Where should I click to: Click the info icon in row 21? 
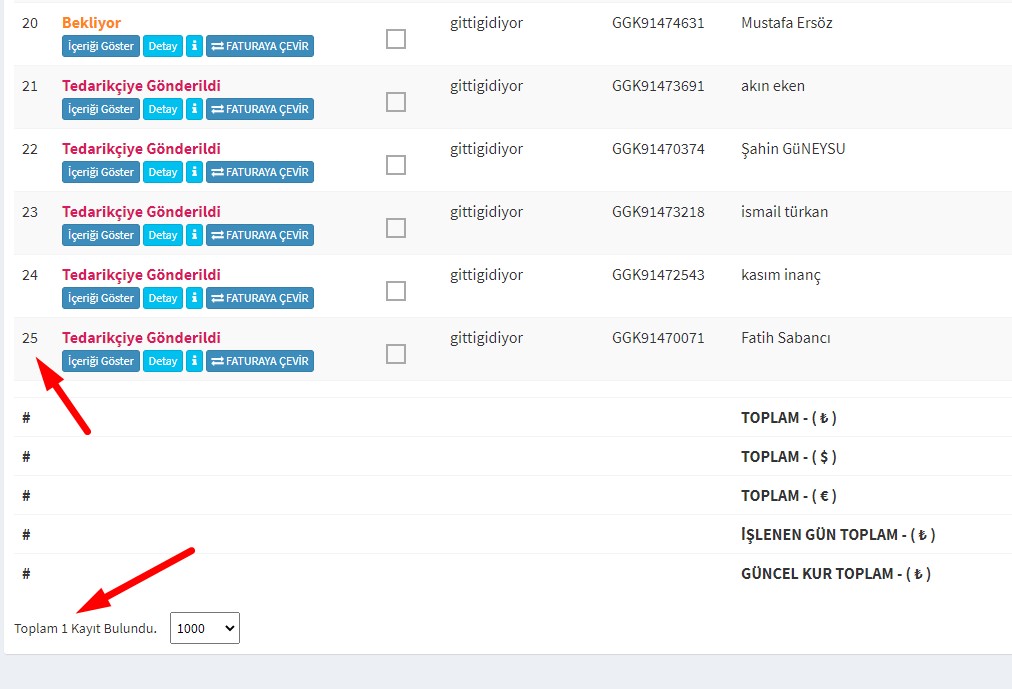pos(194,109)
